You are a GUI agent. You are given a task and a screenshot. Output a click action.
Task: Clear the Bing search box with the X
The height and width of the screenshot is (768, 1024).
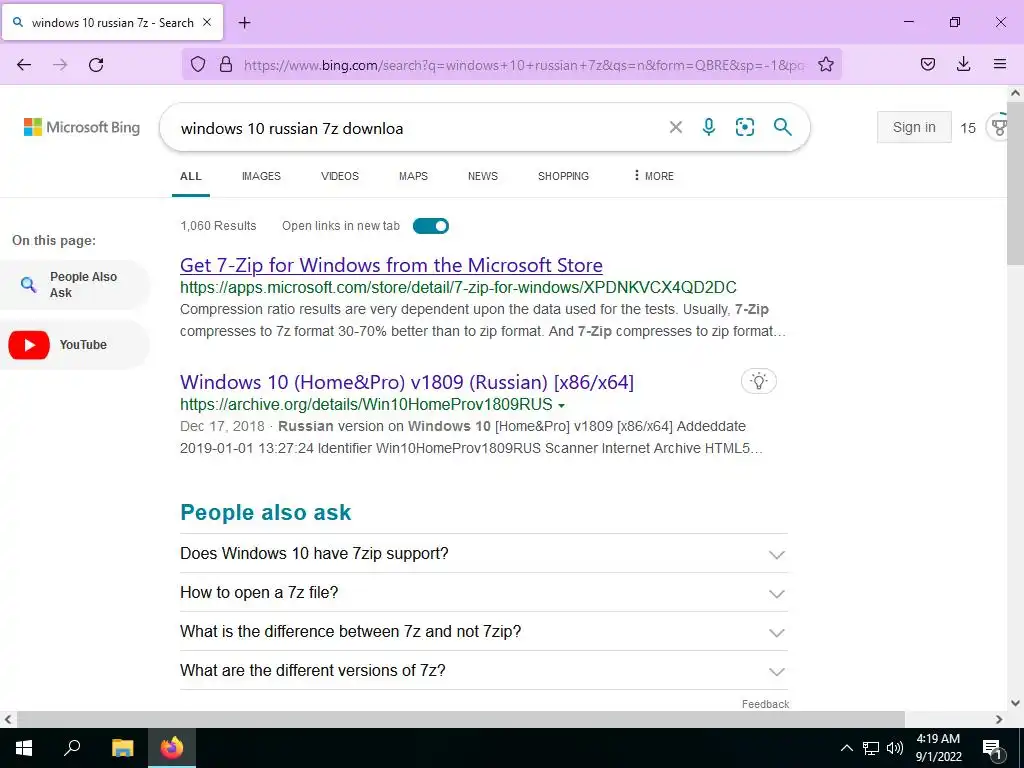pyautogui.click(x=676, y=127)
